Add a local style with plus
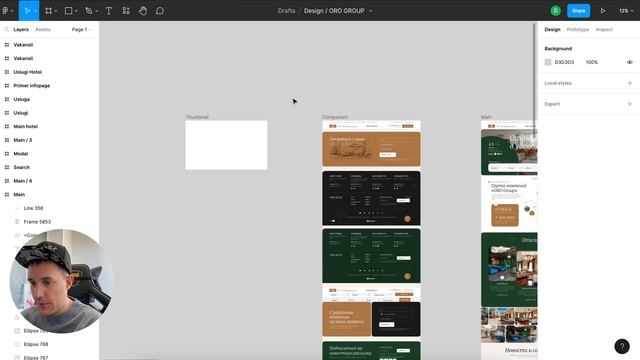 (629, 83)
